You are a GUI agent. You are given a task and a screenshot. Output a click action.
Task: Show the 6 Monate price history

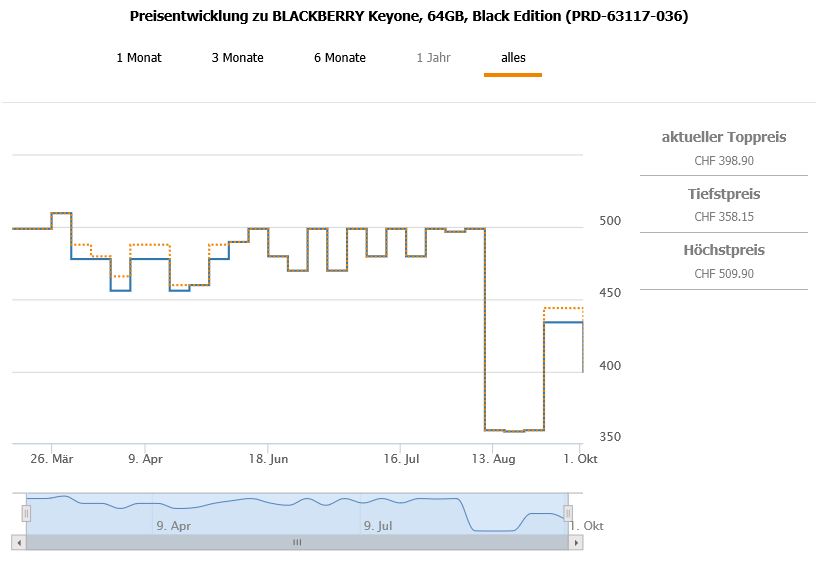(339, 58)
